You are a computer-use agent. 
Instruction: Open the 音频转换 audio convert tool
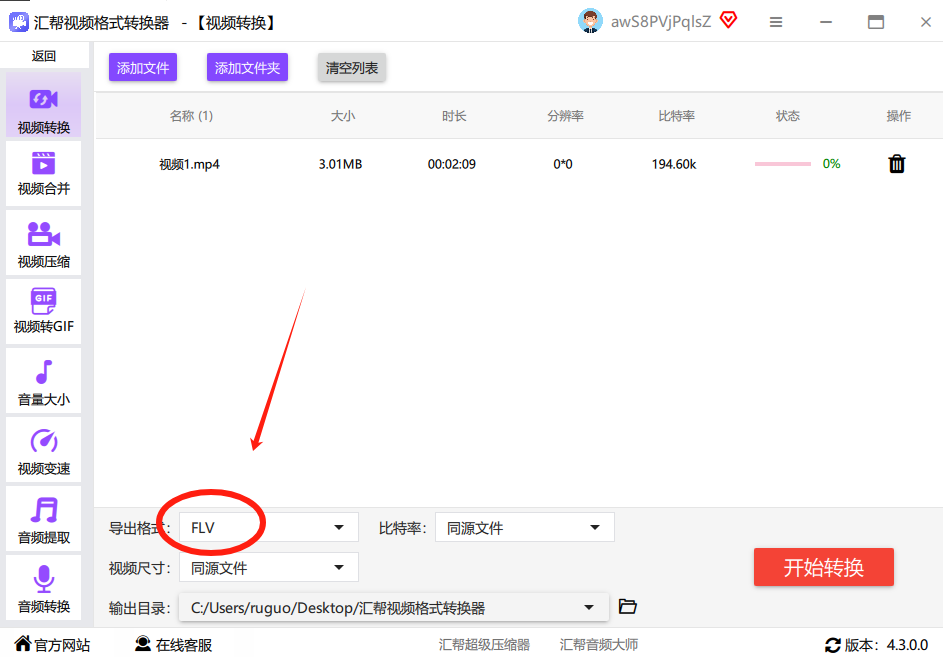44,587
